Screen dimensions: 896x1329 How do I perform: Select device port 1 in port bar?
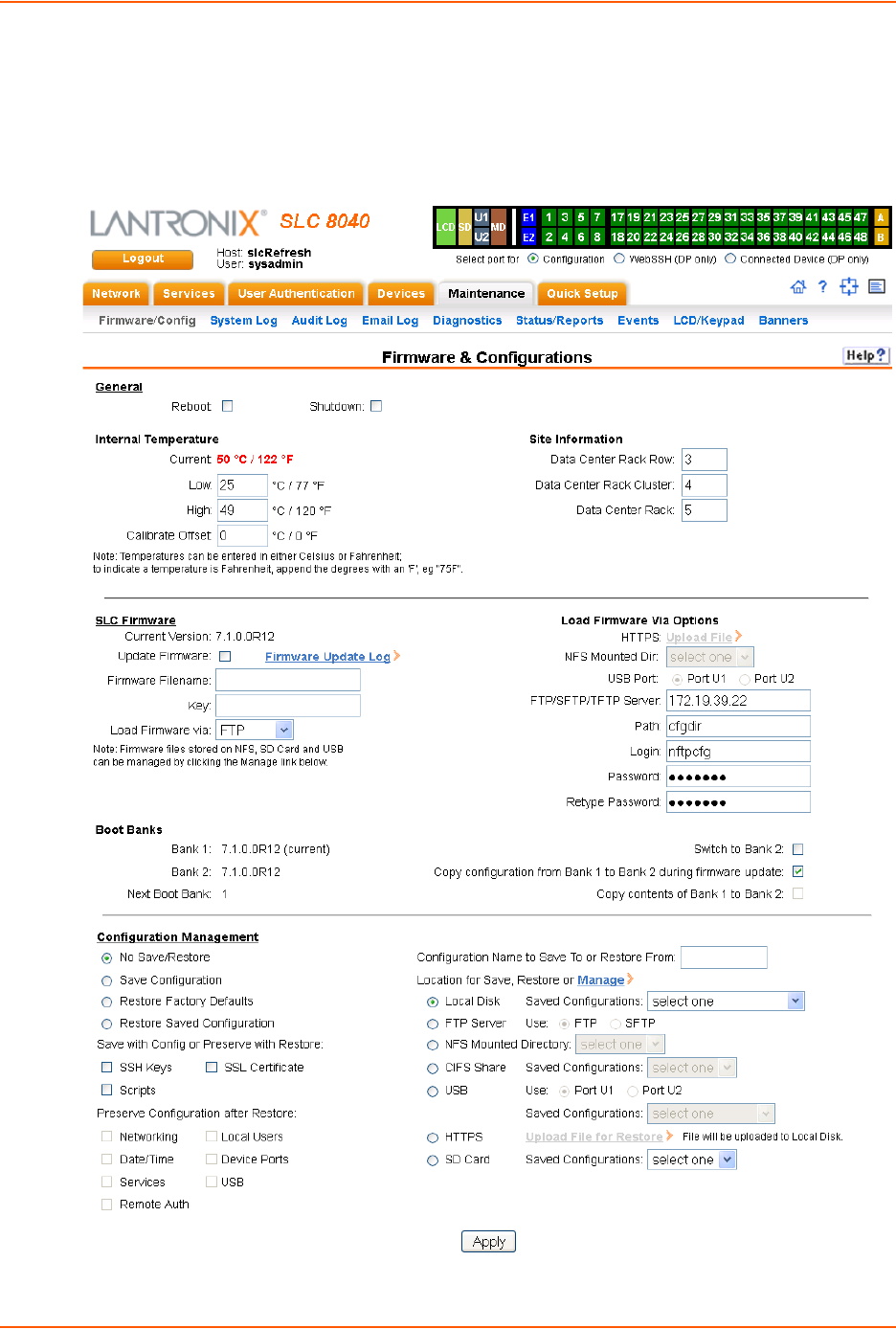click(x=549, y=218)
